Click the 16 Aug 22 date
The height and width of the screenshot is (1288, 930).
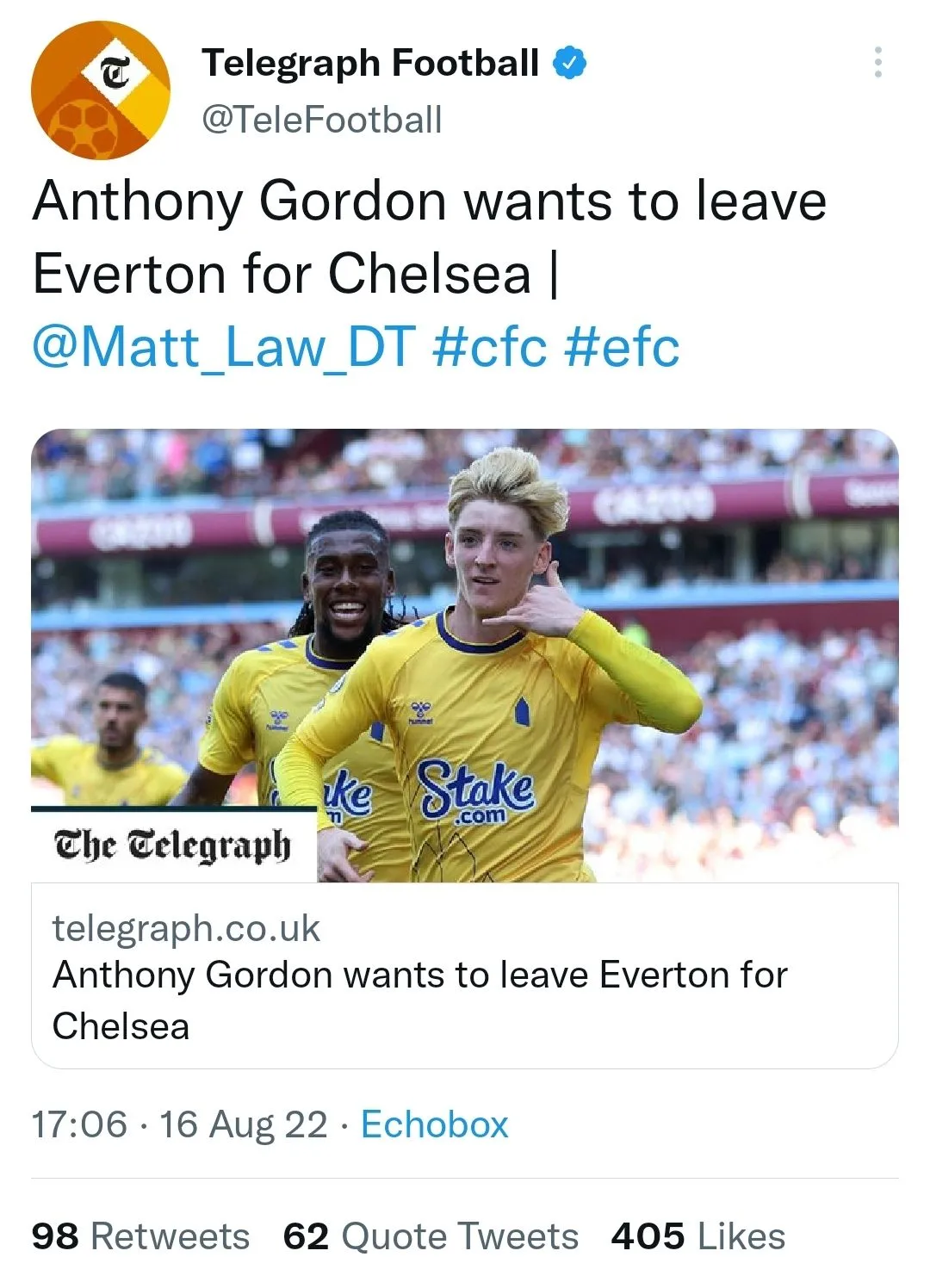click(x=243, y=1124)
